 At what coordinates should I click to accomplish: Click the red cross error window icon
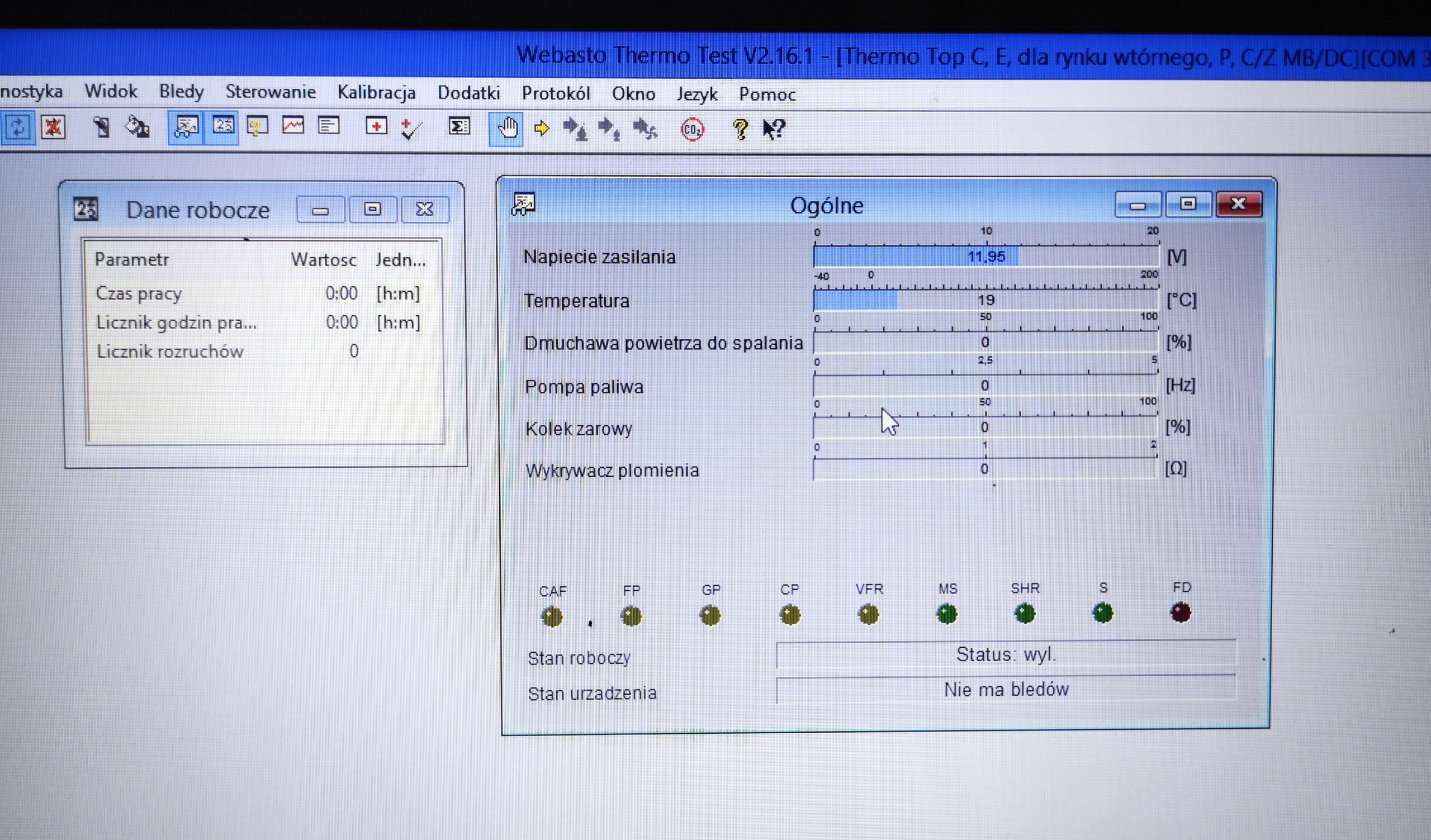coord(376,126)
